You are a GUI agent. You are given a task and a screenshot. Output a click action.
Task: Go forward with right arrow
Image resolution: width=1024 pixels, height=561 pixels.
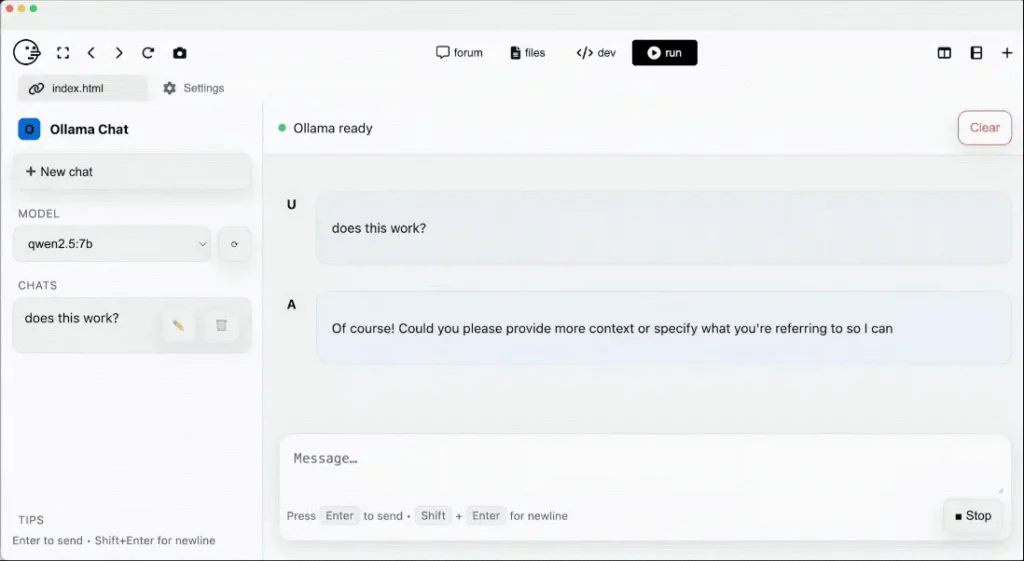(x=119, y=53)
